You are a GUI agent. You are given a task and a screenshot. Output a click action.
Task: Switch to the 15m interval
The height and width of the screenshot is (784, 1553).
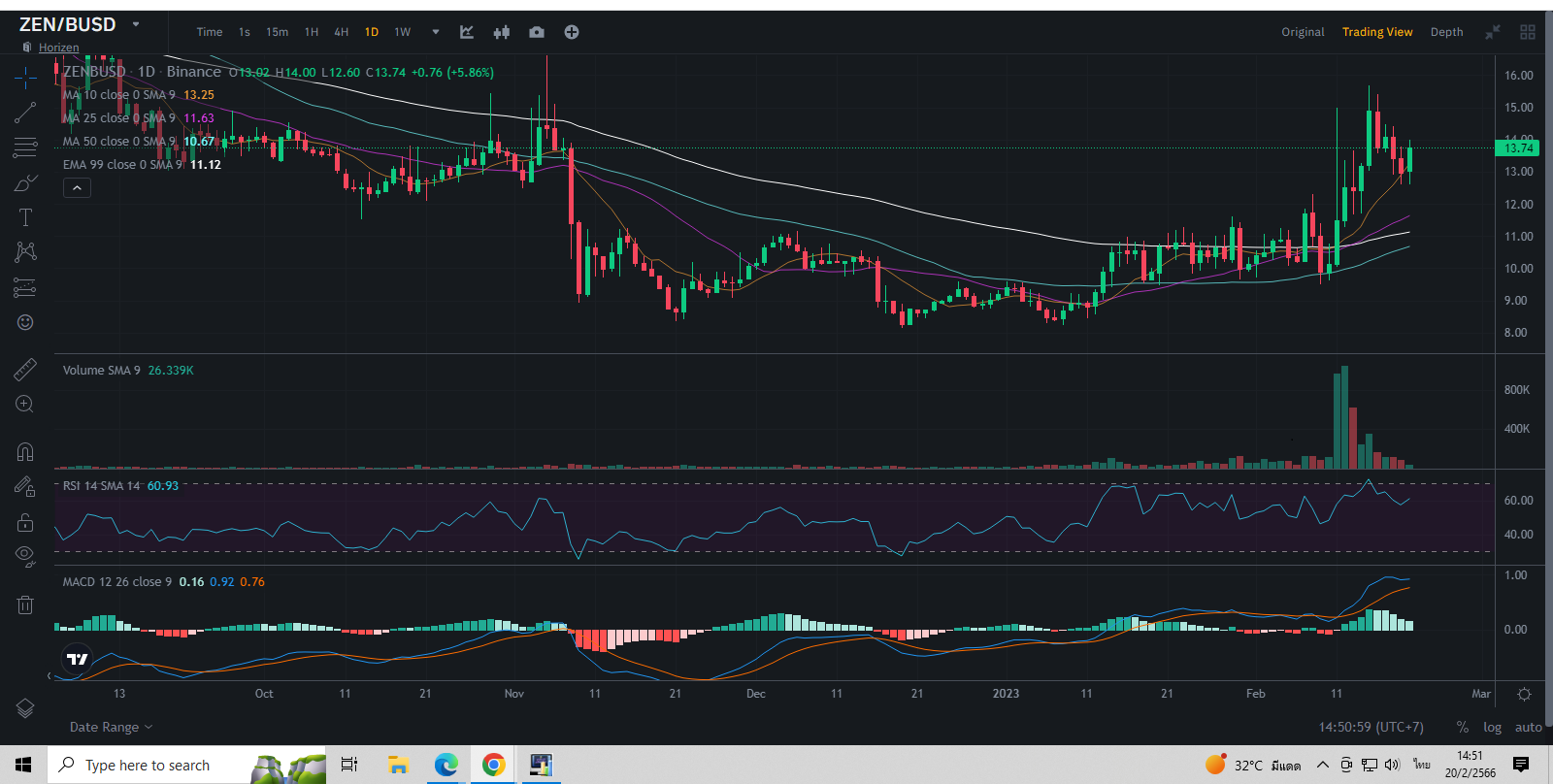point(278,32)
